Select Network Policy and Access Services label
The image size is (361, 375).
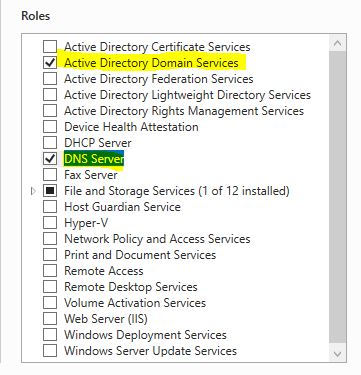click(157, 239)
